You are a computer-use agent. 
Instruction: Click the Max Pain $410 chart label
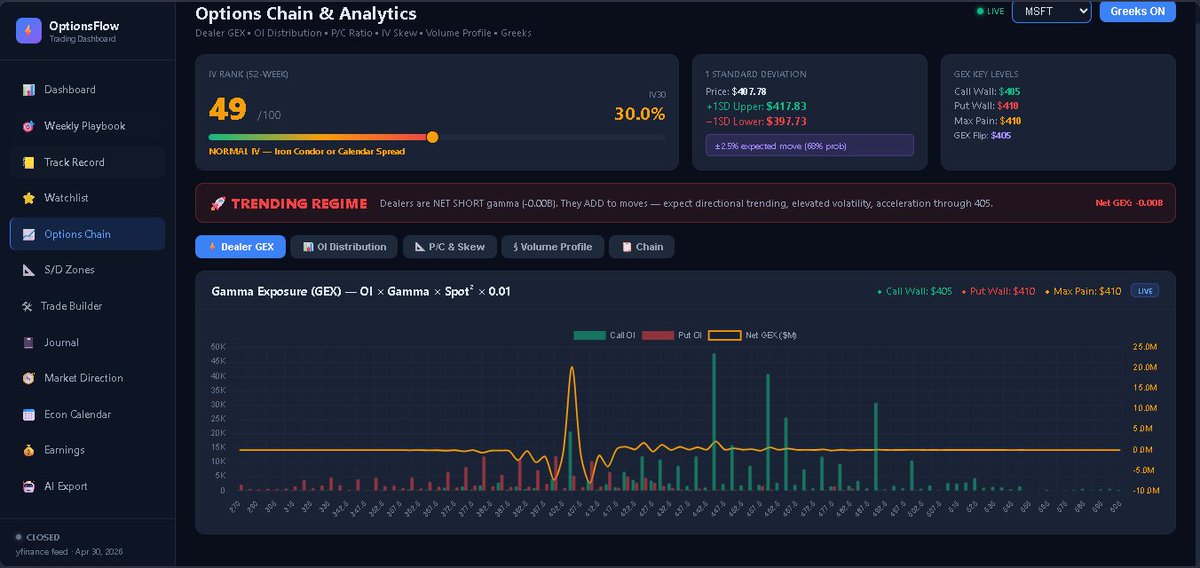(1083, 292)
